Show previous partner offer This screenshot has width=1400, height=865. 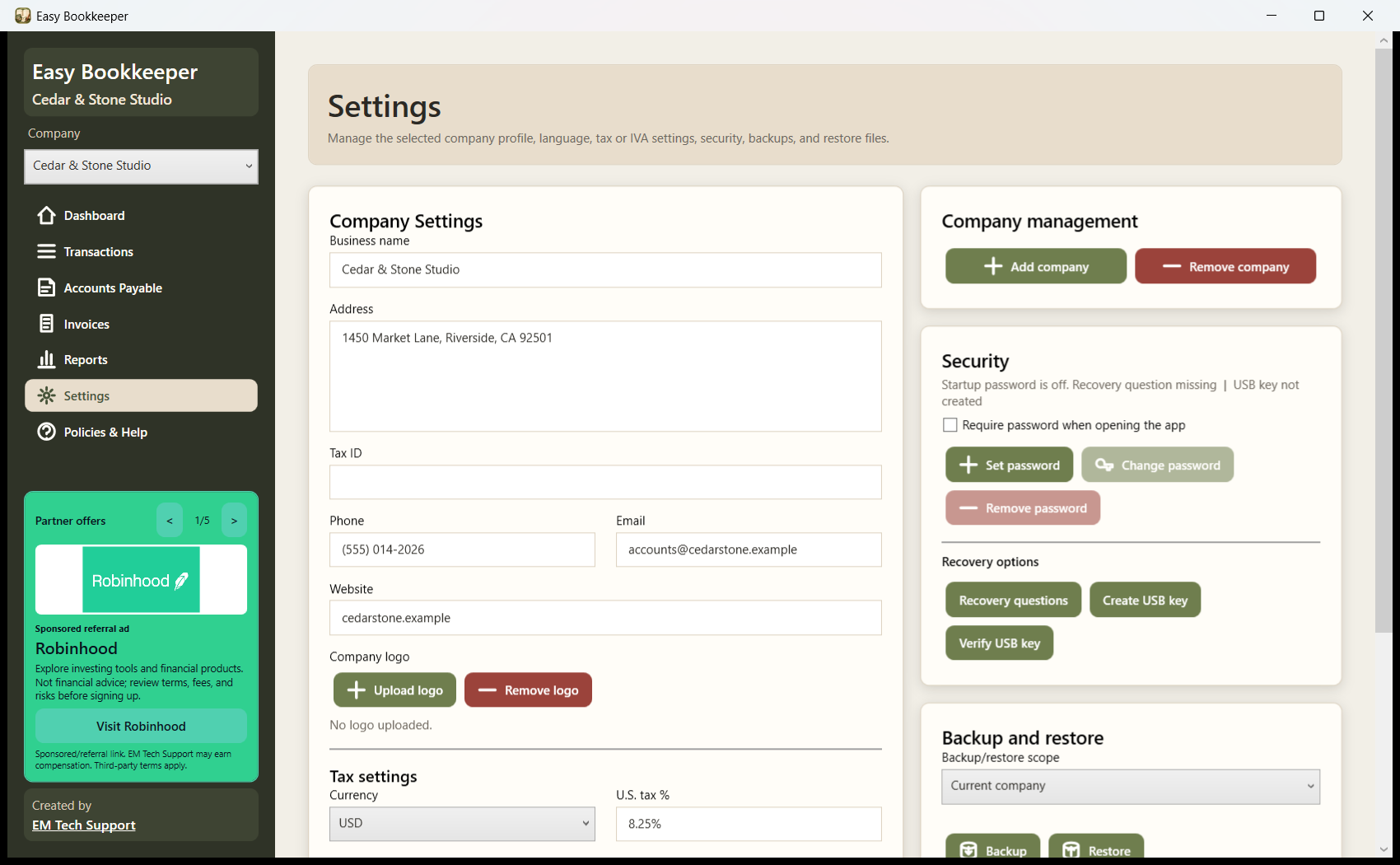(170, 521)
